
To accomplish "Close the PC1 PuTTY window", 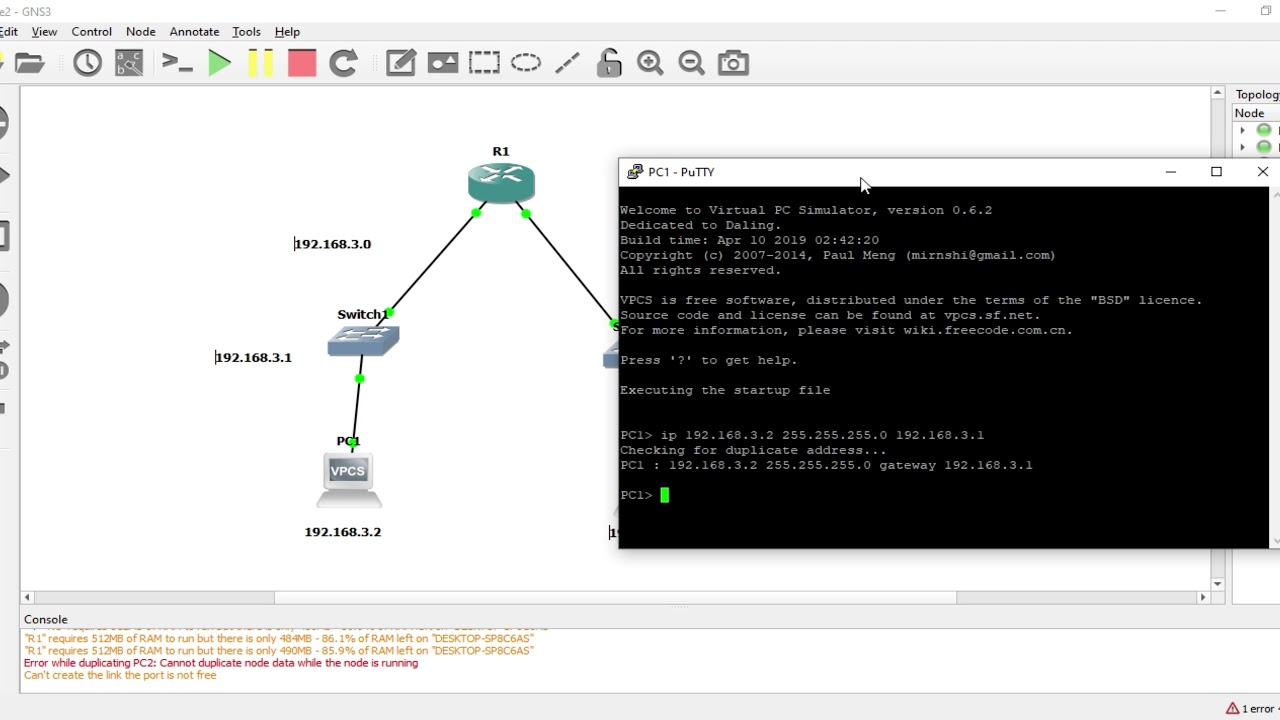I will [x=1262, y=172].
